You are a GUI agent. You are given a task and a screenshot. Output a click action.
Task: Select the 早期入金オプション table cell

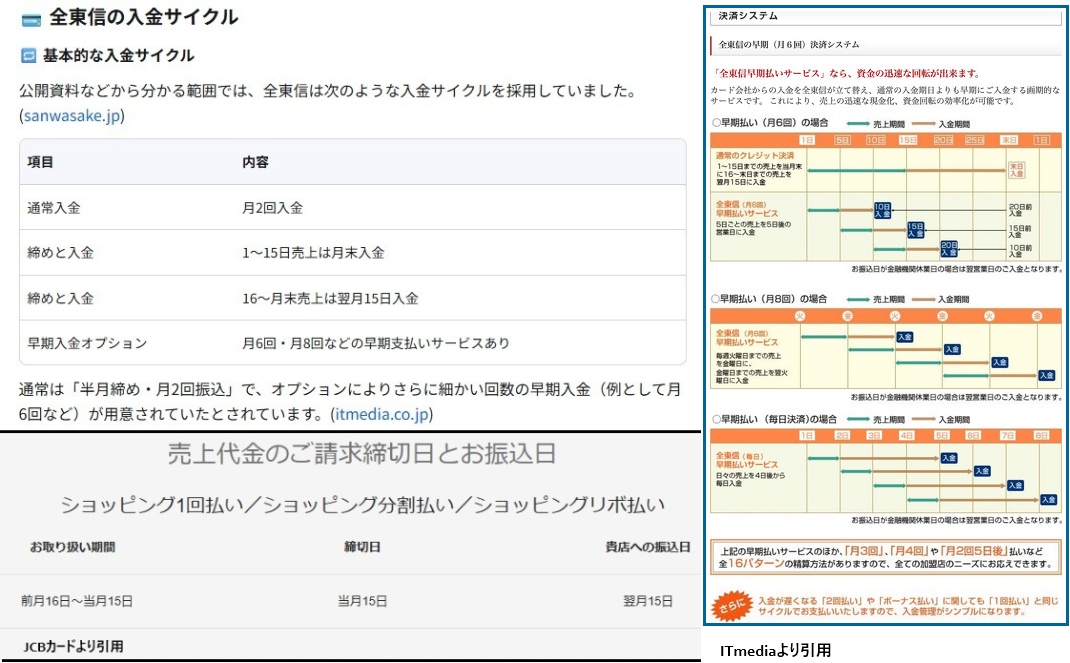coord(87,343)
